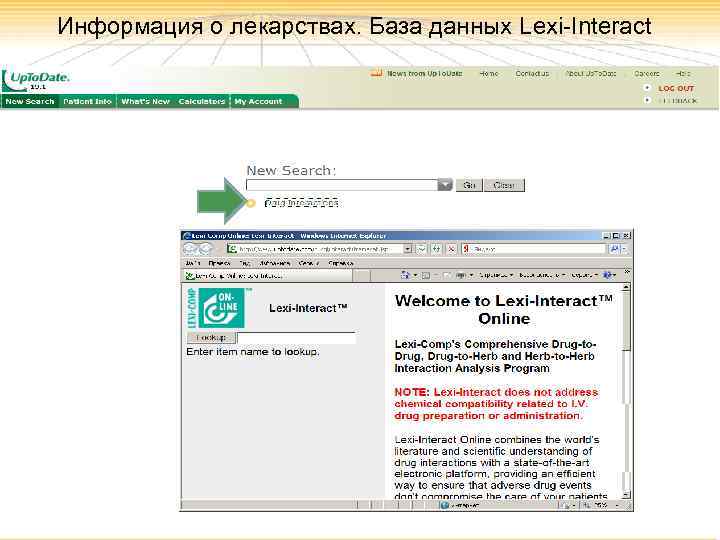Click the IE status bar zoom level
The width and height of the screenshot is (720, 540).
602,506
